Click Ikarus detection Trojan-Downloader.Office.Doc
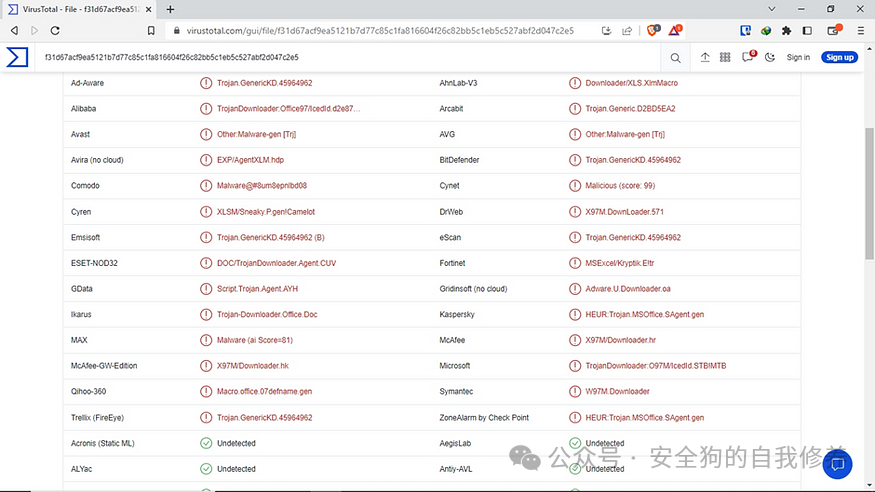 click(x=267, y=315)
